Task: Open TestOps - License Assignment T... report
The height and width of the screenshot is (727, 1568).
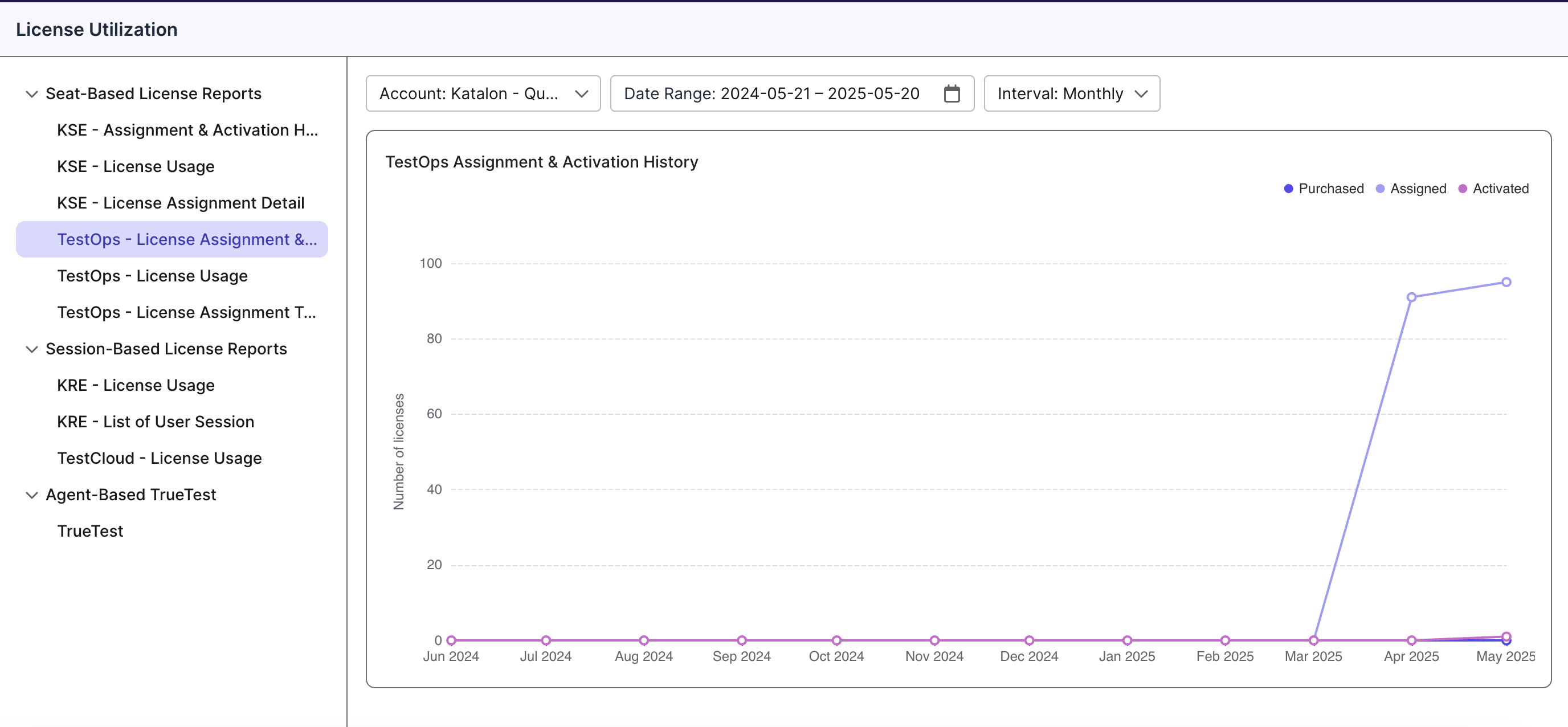Action: 186,312
